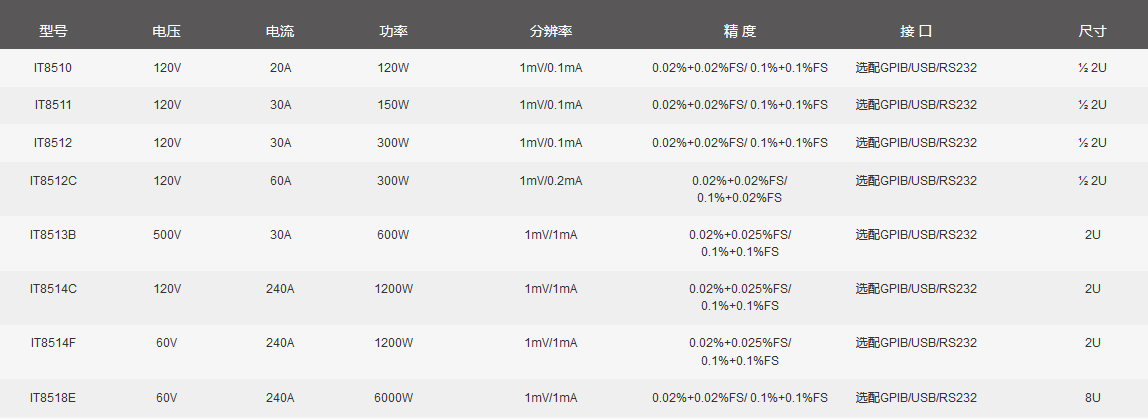The height and width of the screenshot is (419, 1148).
Task: Click 600W power value
Action: [x=393, y=234]
